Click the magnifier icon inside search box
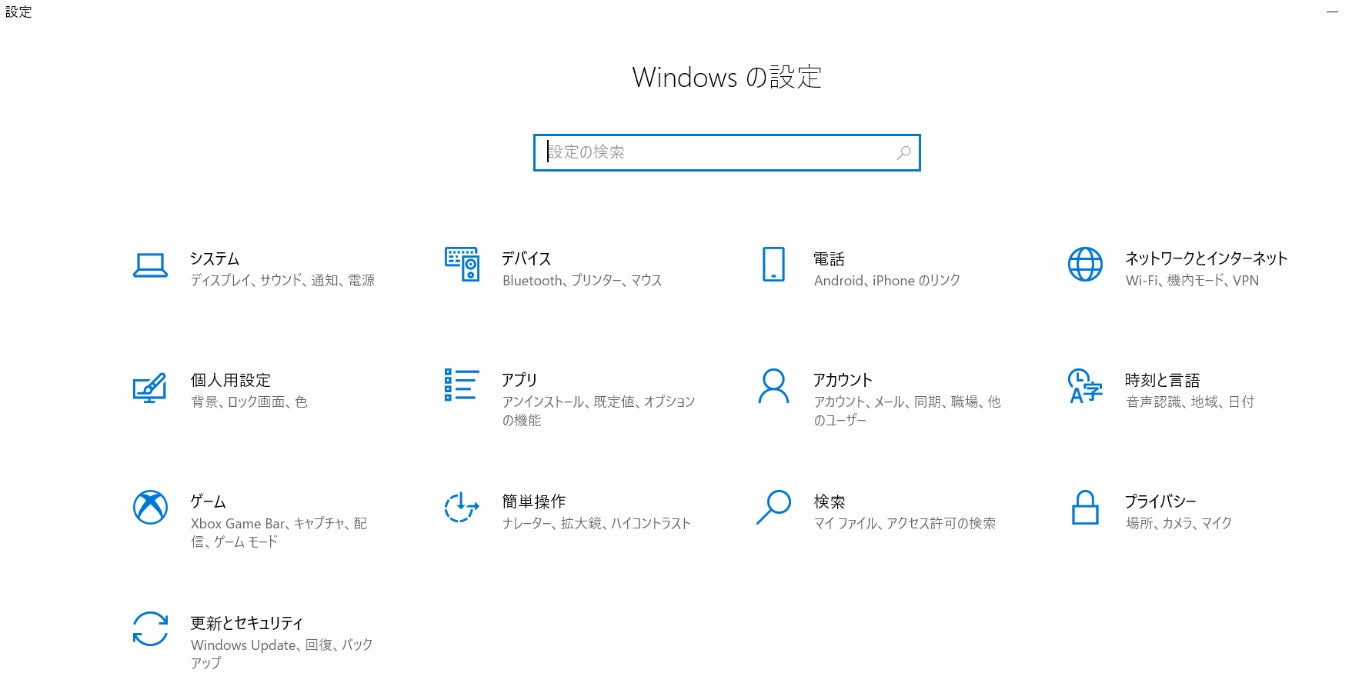 point(904,153)
